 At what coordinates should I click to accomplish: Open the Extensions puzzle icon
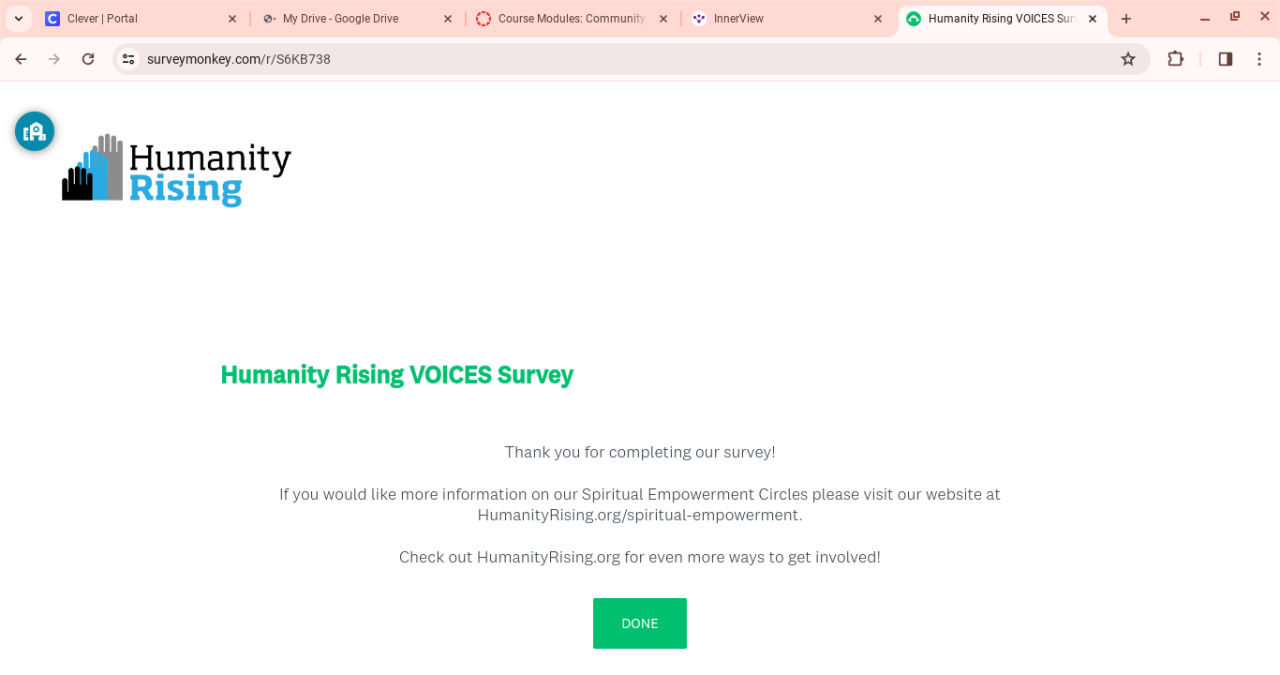(x=1176, y=59)
